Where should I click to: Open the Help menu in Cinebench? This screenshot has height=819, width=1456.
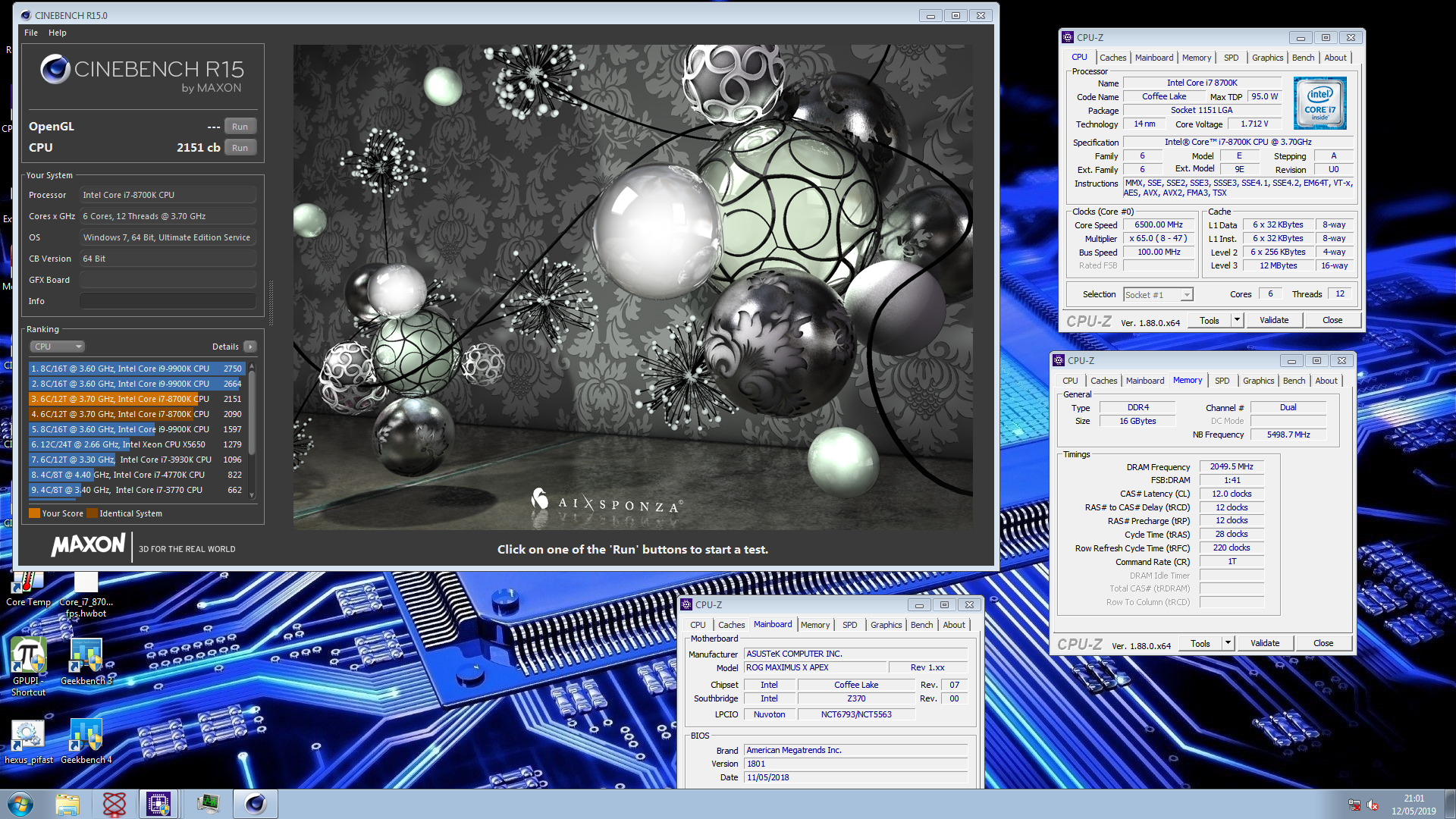[x=58, y=33]
